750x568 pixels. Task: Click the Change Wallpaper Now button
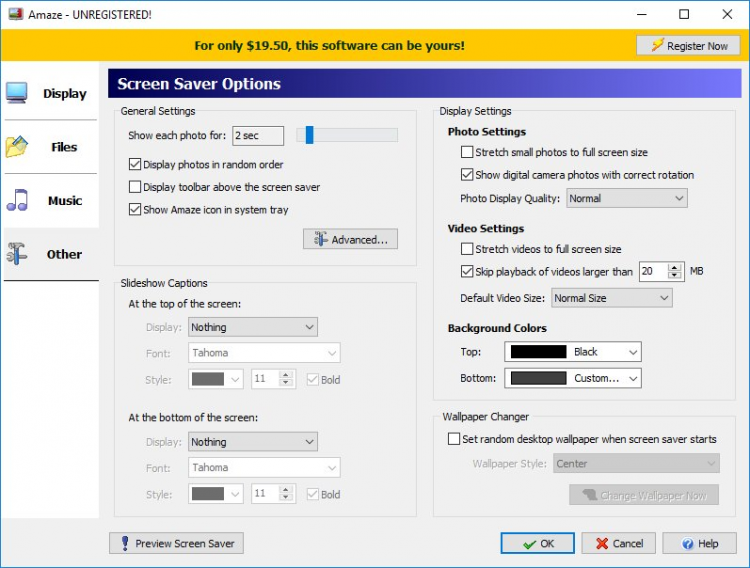(644, 495)
